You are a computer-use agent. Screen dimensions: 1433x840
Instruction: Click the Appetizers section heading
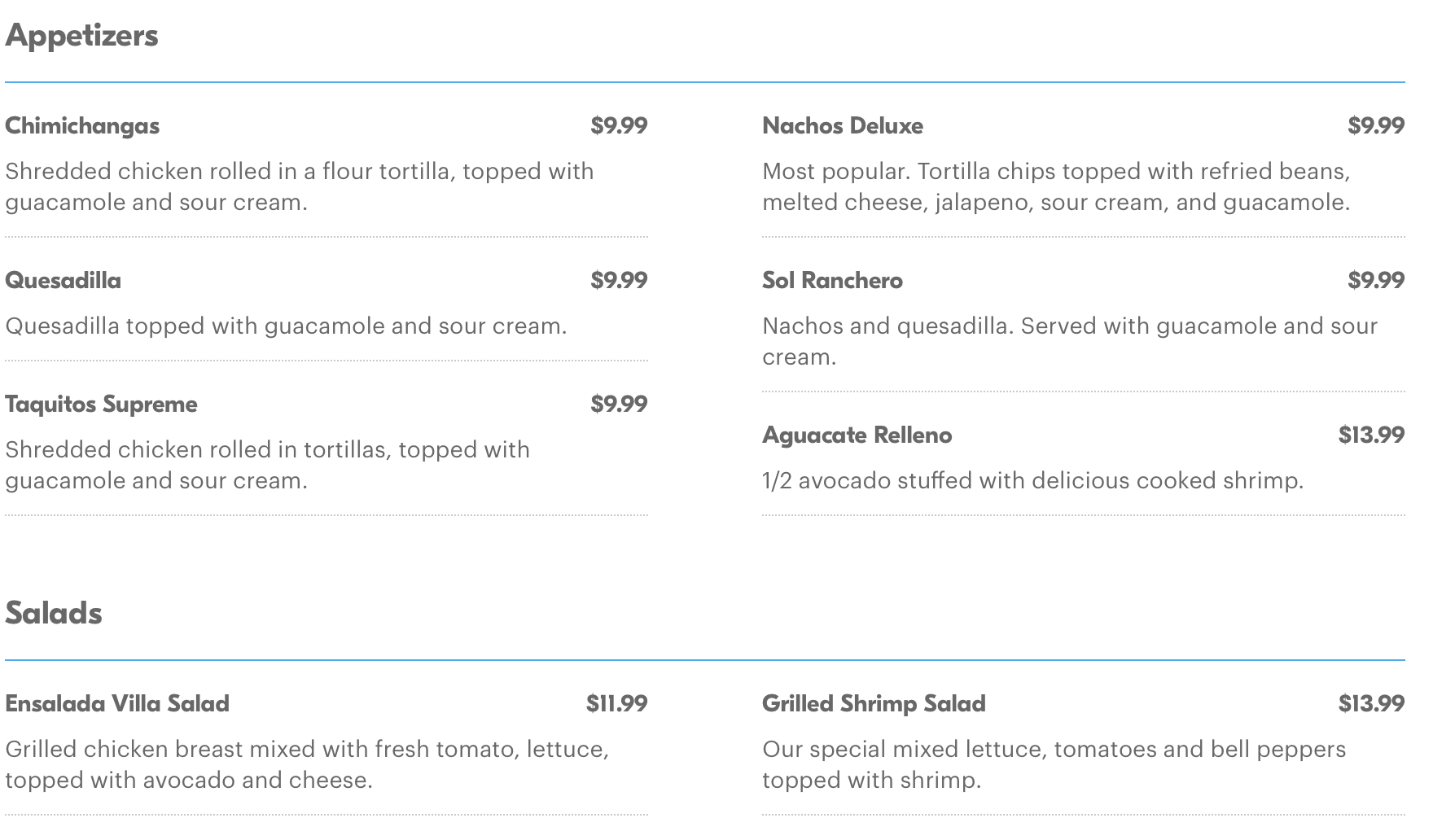tap(81, 36)
